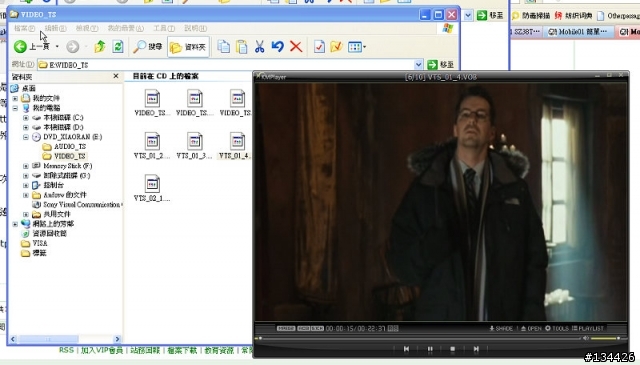Open the Views dropdown in Explorer toolbar
The height and width of the screenshot is (365, 640).
point(357,47)
